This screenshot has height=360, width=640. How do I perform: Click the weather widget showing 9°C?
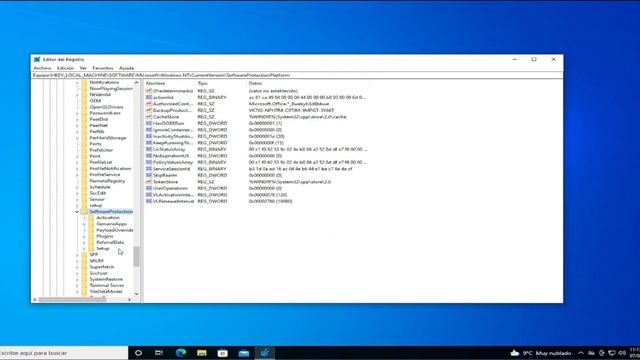point(541,353)
